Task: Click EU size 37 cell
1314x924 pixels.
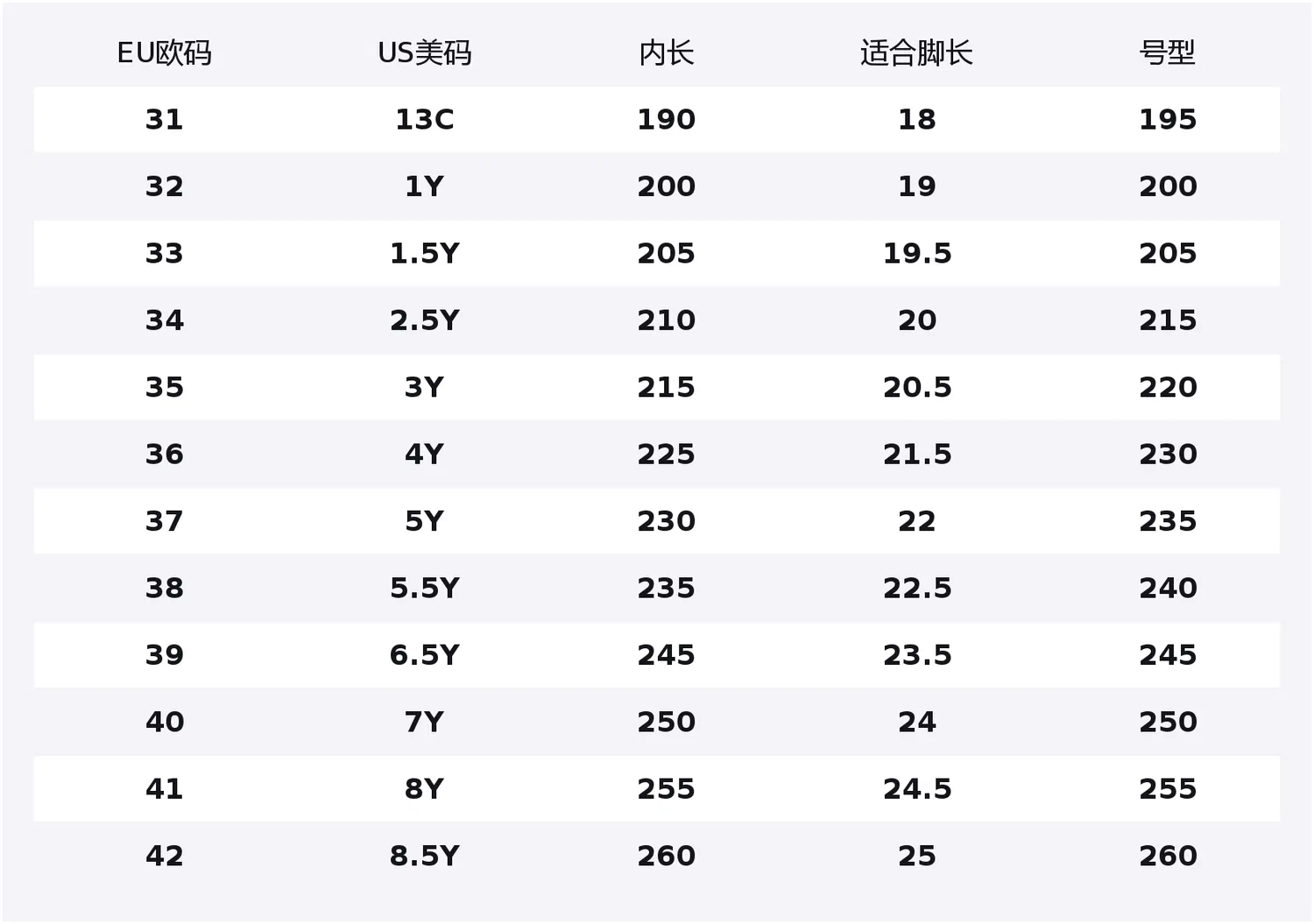Action: [164, 521]
